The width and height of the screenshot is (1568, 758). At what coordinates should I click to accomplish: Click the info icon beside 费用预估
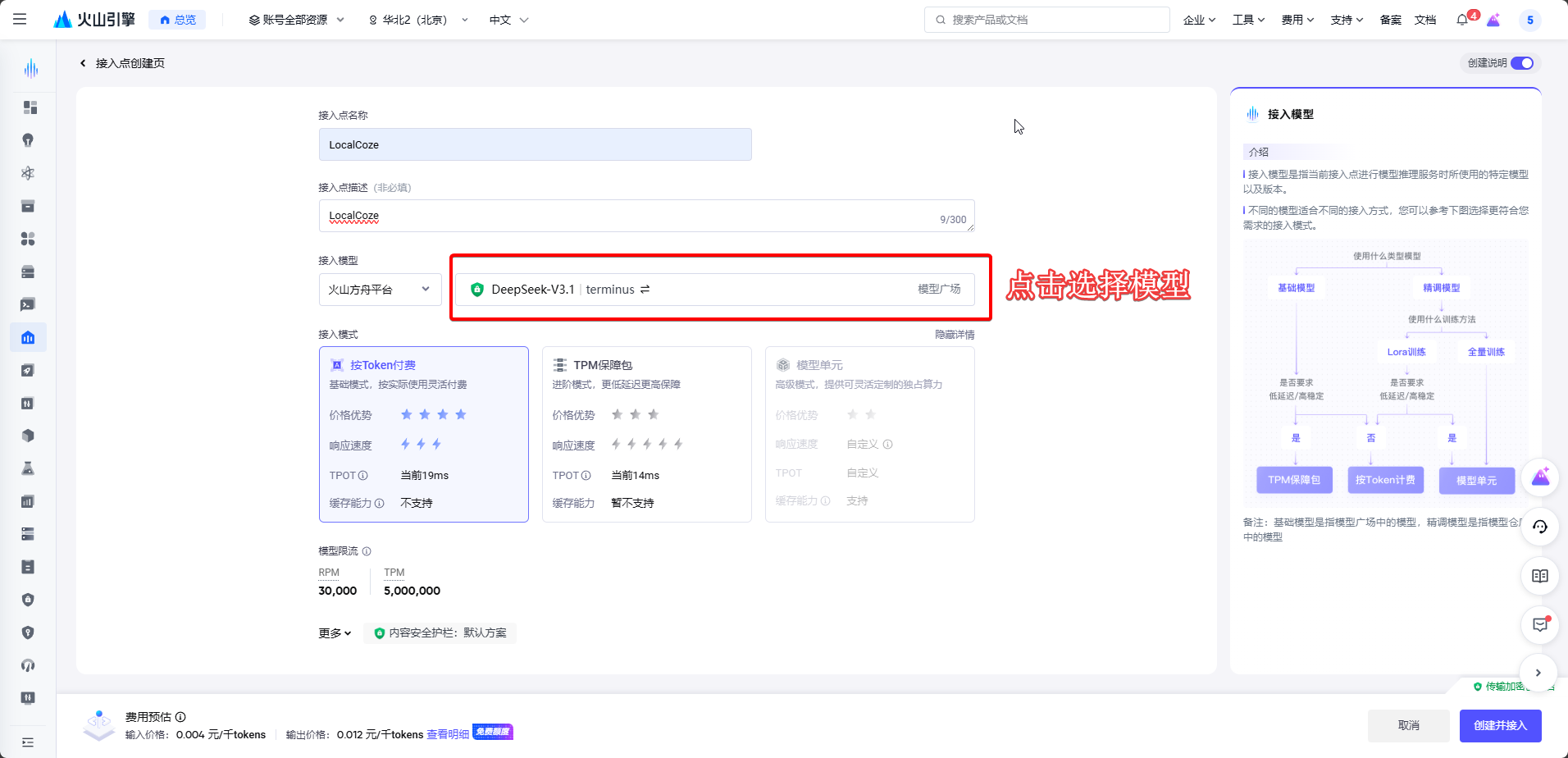click(180, 717)
